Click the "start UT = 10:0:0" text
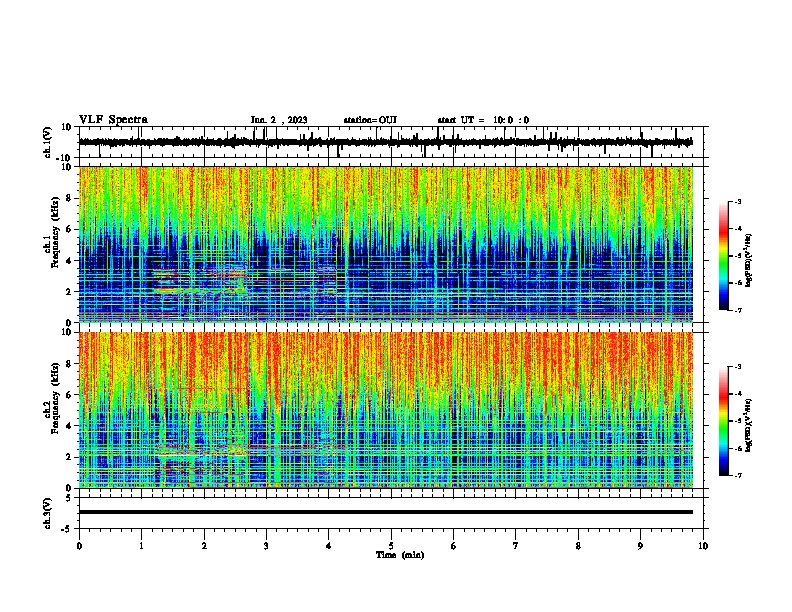Viewport: 792px width, 612px height. (483, 120)
